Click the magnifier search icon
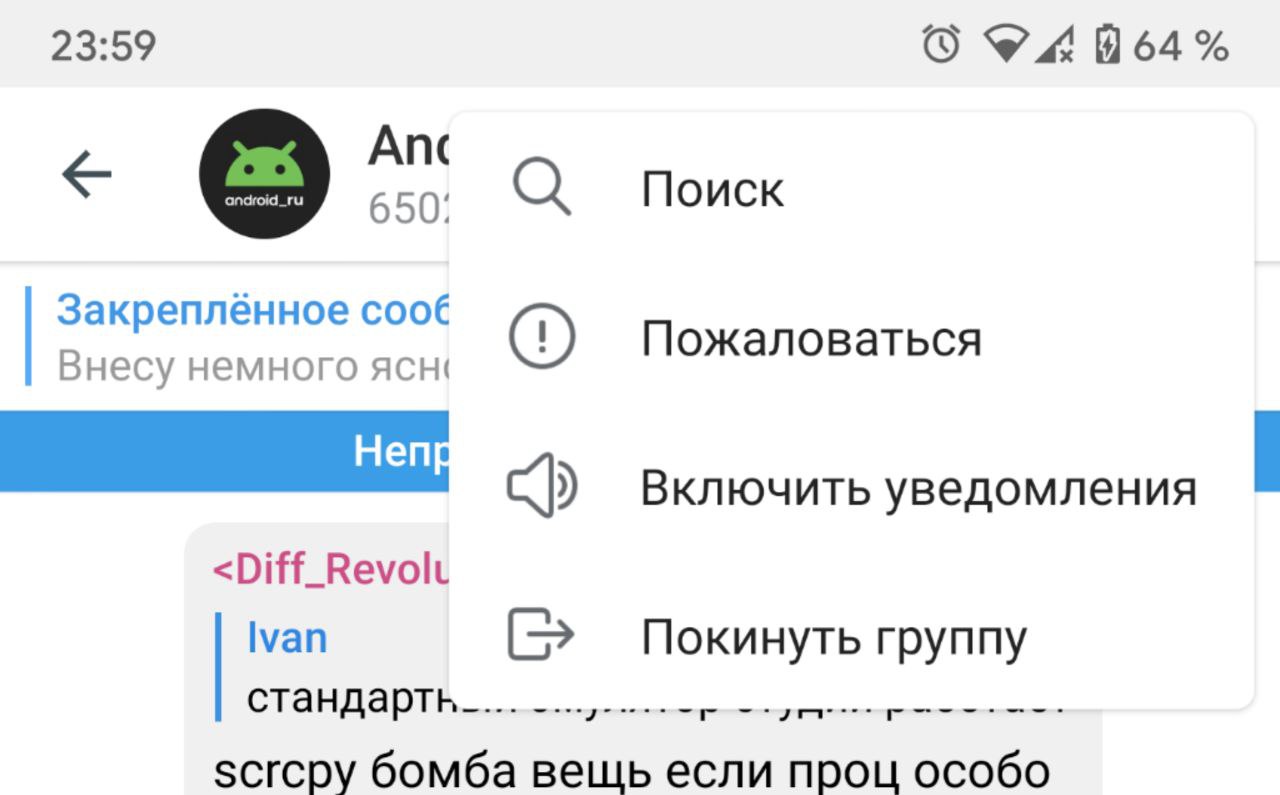1280x795 pixels. click(x=541, y=187)
